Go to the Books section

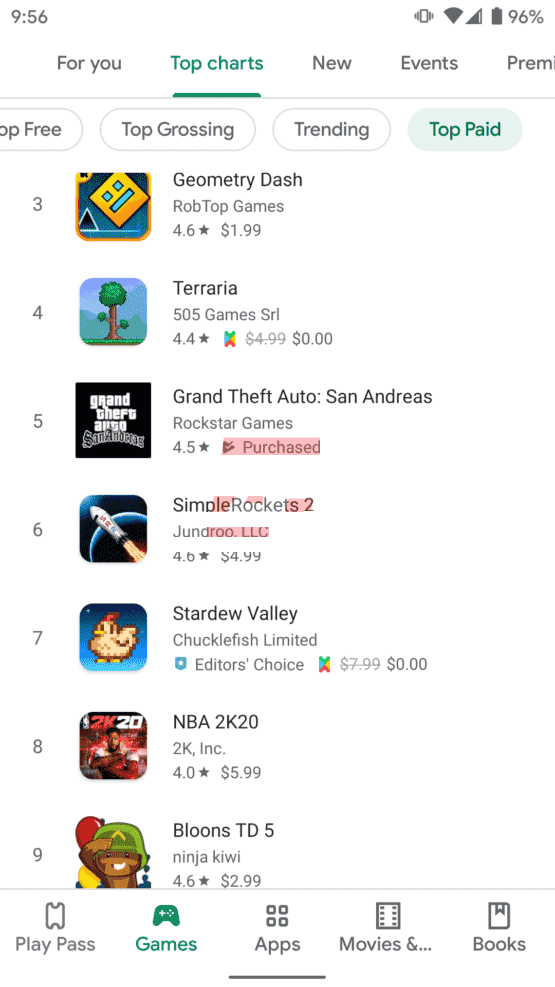499,928
